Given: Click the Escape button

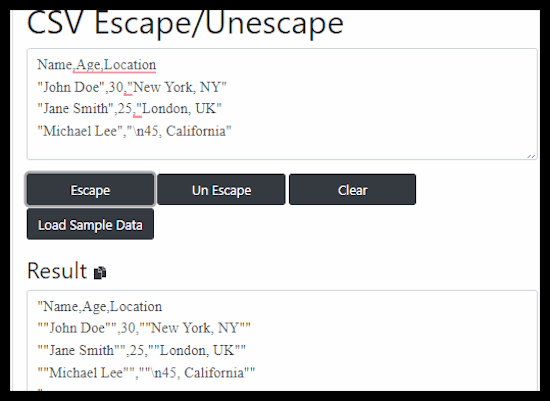Looking at the screenshot, I should point(90,189).
